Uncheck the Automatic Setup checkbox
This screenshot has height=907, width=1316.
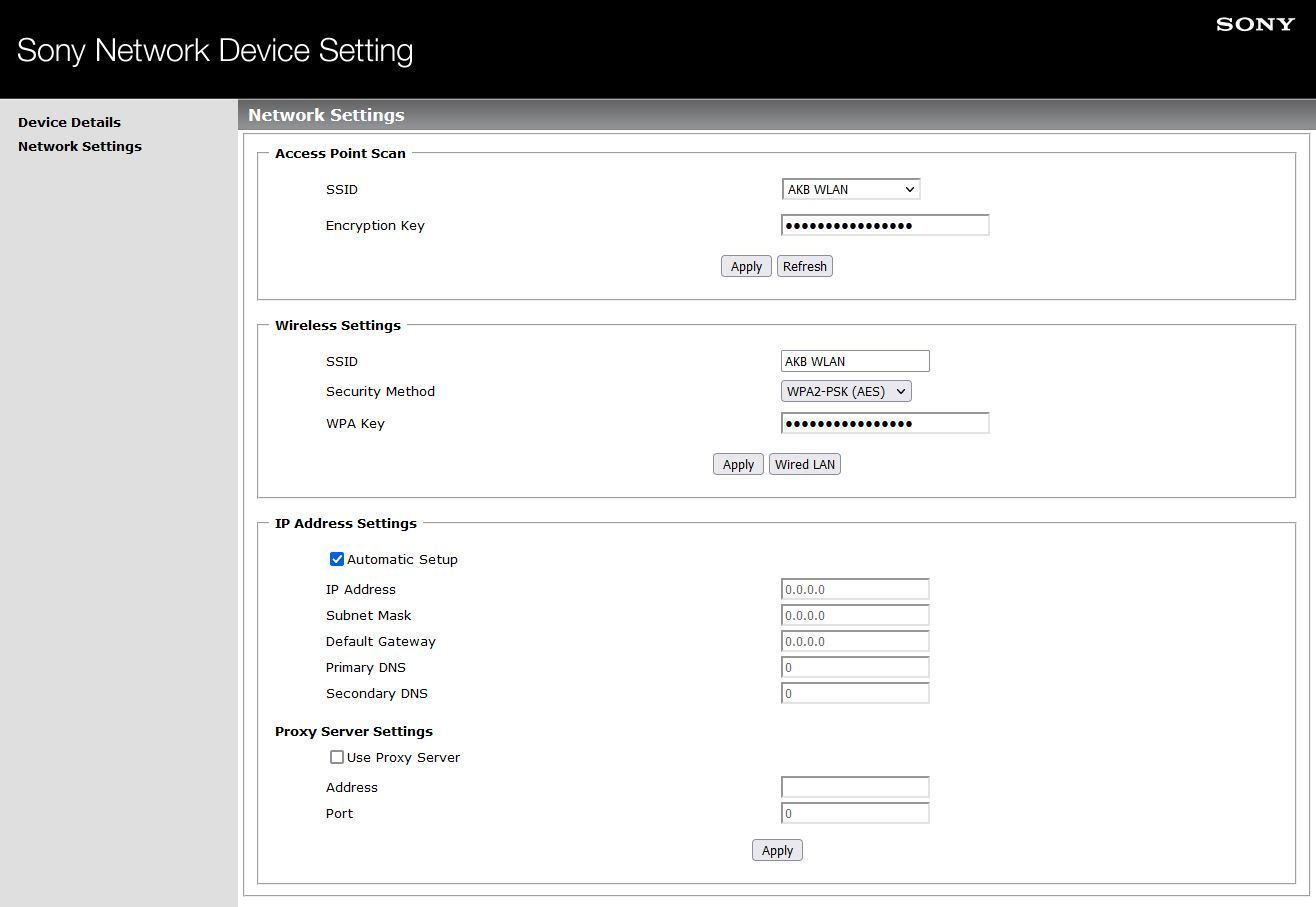[x=337, y=559]
